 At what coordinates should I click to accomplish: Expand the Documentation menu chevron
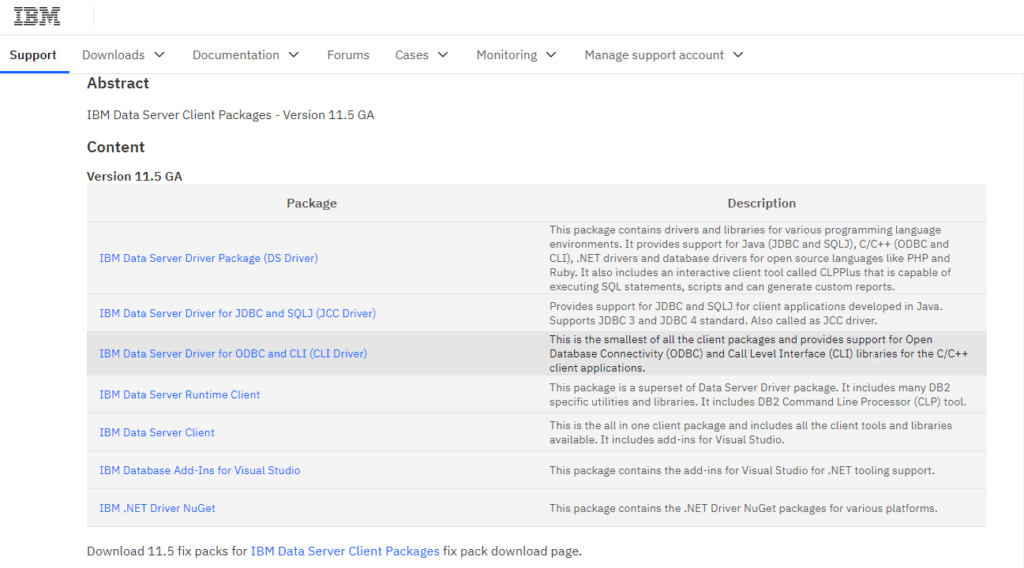tap(294, 55)
